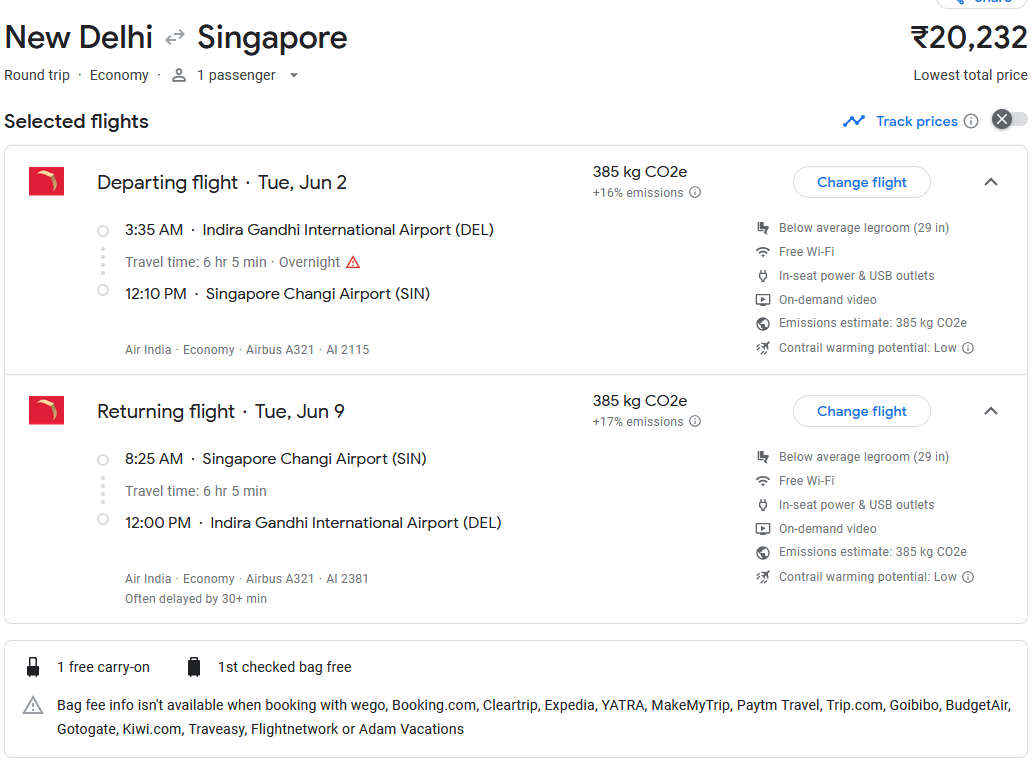
Task: Click the Track prices link
Action: tap(916, 121)
